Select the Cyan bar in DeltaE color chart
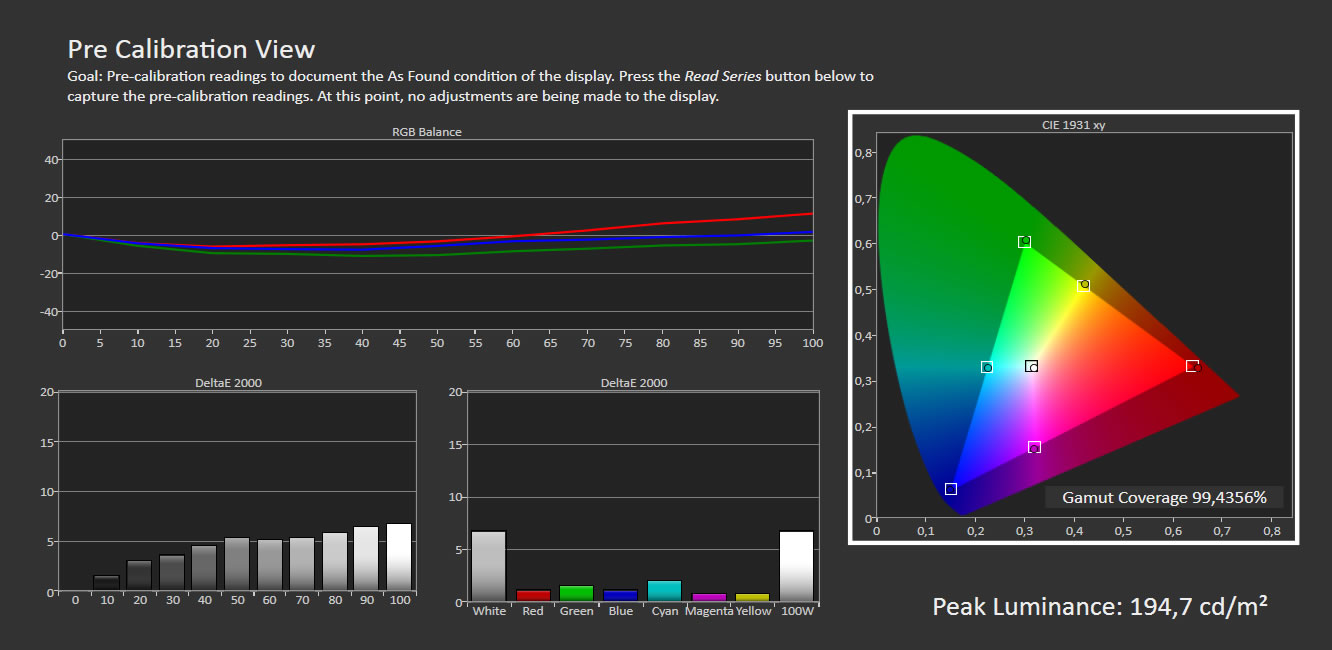Screen dimensions: 1332x650 pos(664,591)
